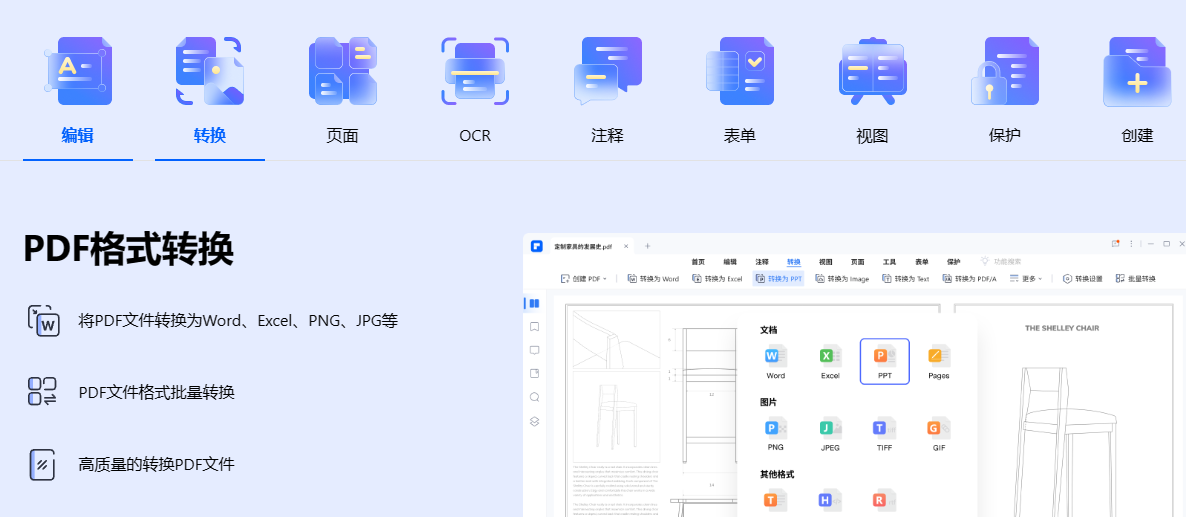Open 视图 in the editor window menu bar
Image resolution: width=1186 pixels, height=517 pixels.
[x=825, y=262]
